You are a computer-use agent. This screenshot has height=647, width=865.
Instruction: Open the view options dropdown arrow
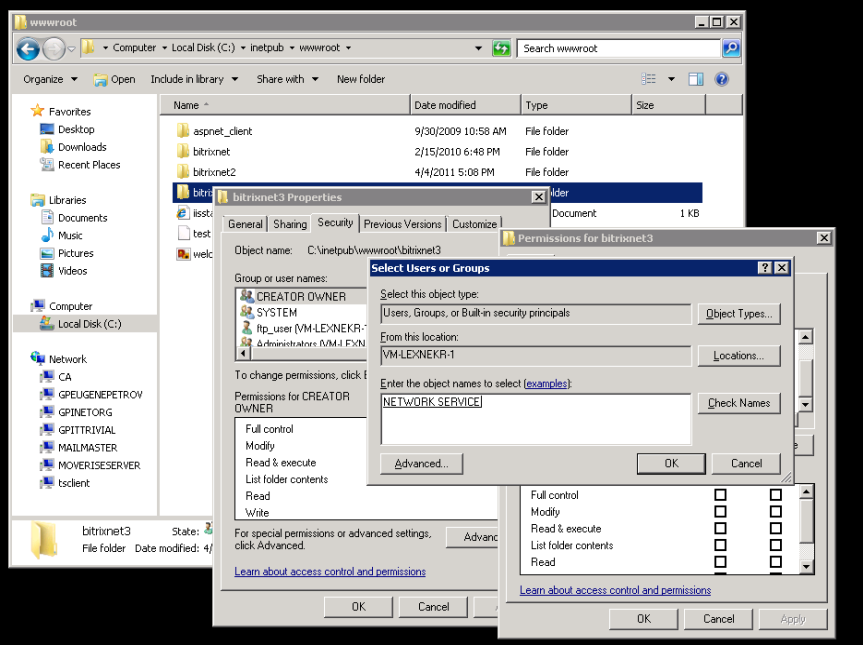coord(671,79)
